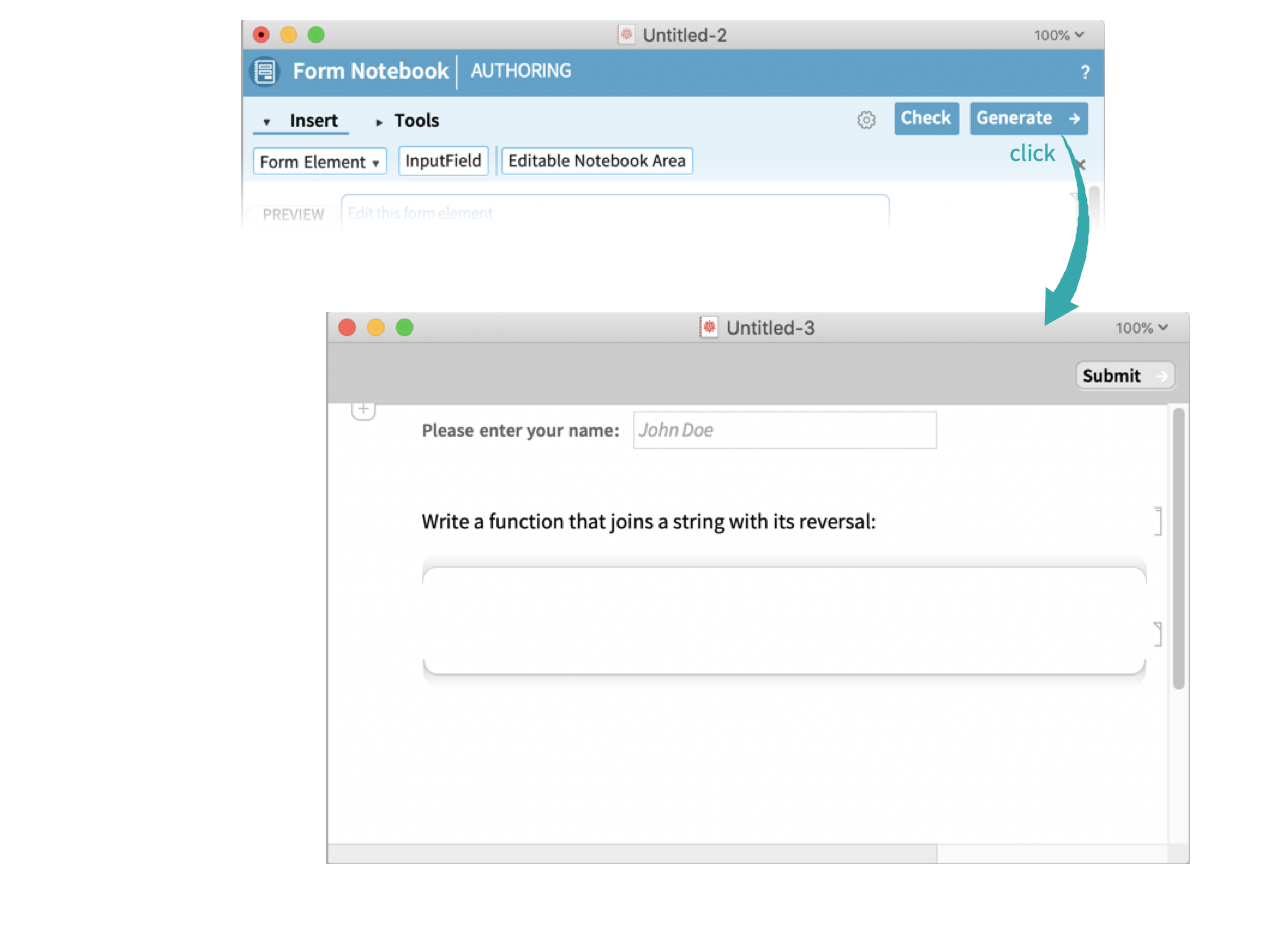Image resolution: width=1274 pixels, height=928 pixels.
Task: Close the toolbar with the small x icon
Action: coord(1080,164)
